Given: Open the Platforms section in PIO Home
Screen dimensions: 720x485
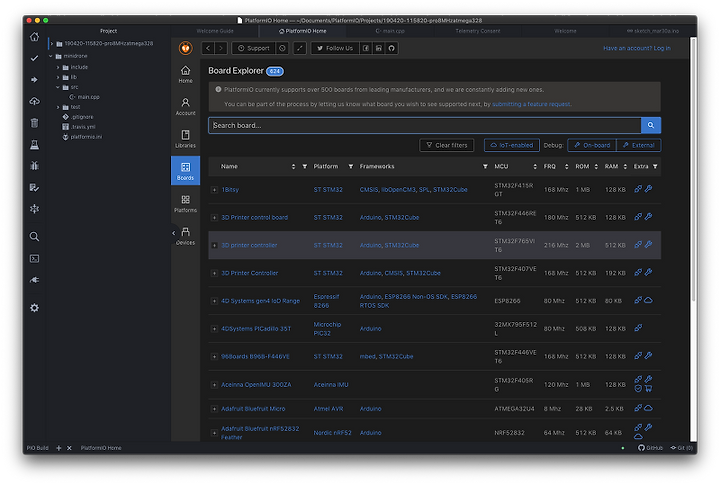Looking at the screenshot, I should 186,203.
